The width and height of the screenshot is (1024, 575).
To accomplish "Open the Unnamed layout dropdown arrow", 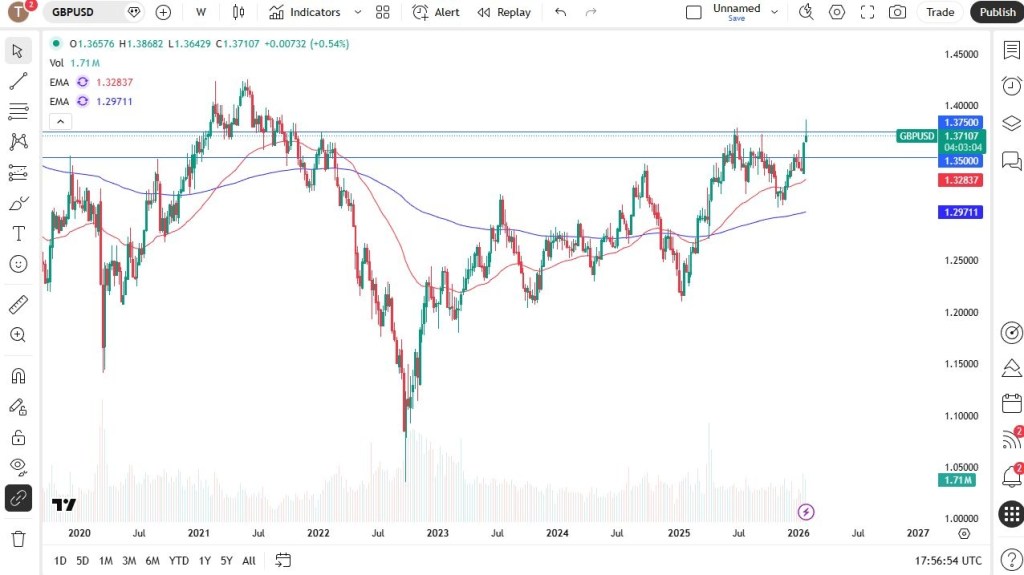I will [775, 12].
